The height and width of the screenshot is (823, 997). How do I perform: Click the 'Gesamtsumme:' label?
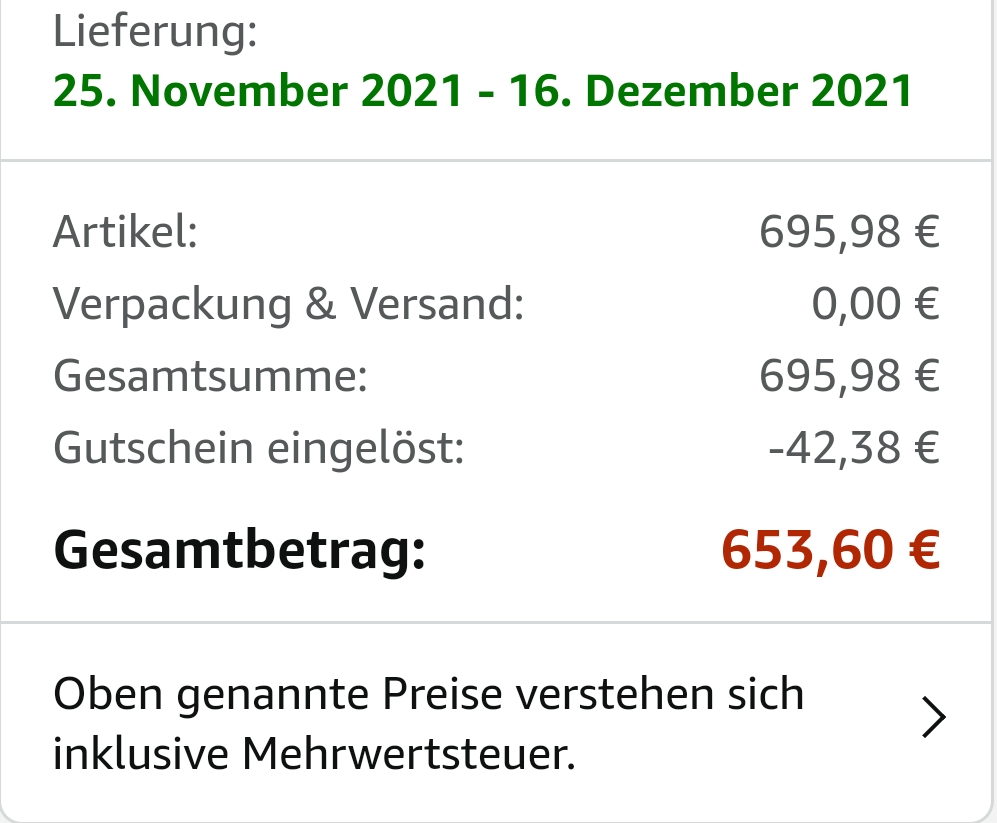pyautogui.click(x=211, y=377)
